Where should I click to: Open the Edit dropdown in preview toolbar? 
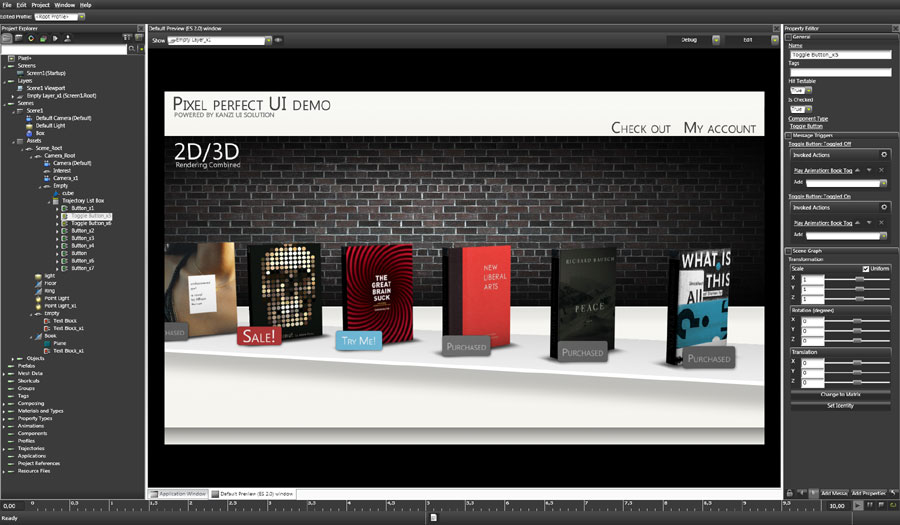point(774,40)
